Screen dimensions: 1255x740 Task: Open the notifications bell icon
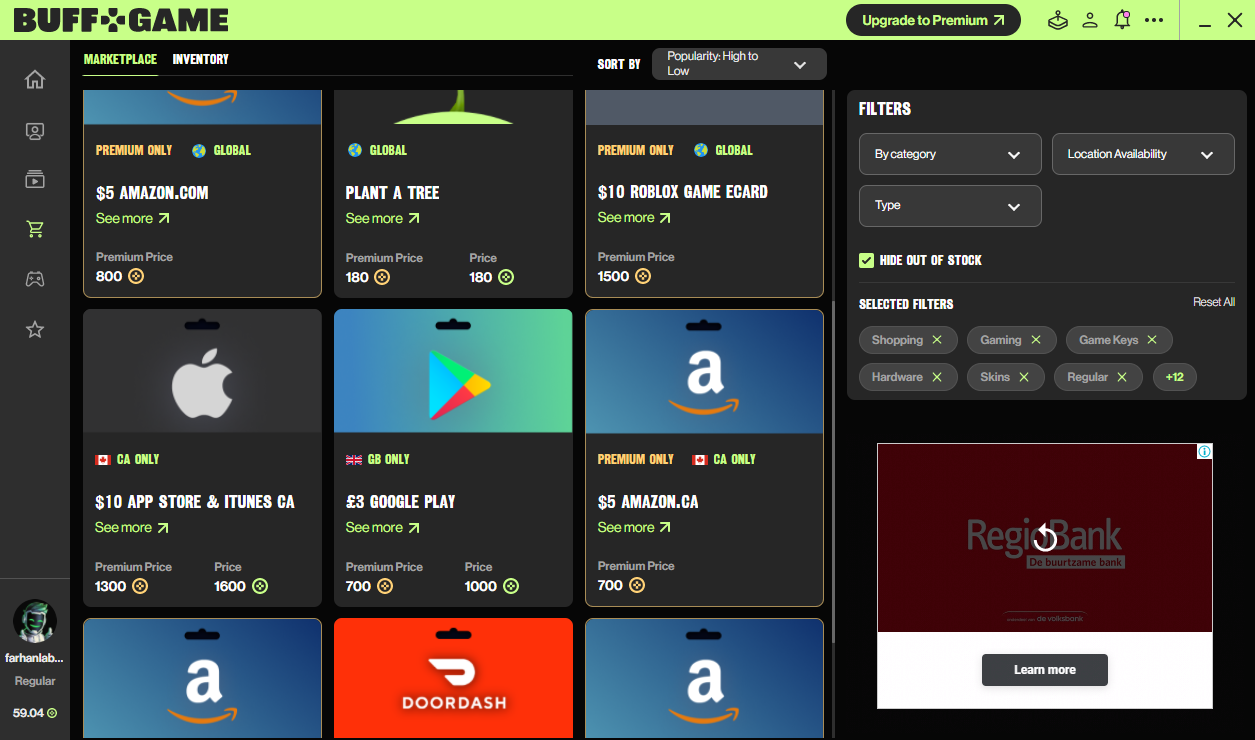coord(1122,20)
